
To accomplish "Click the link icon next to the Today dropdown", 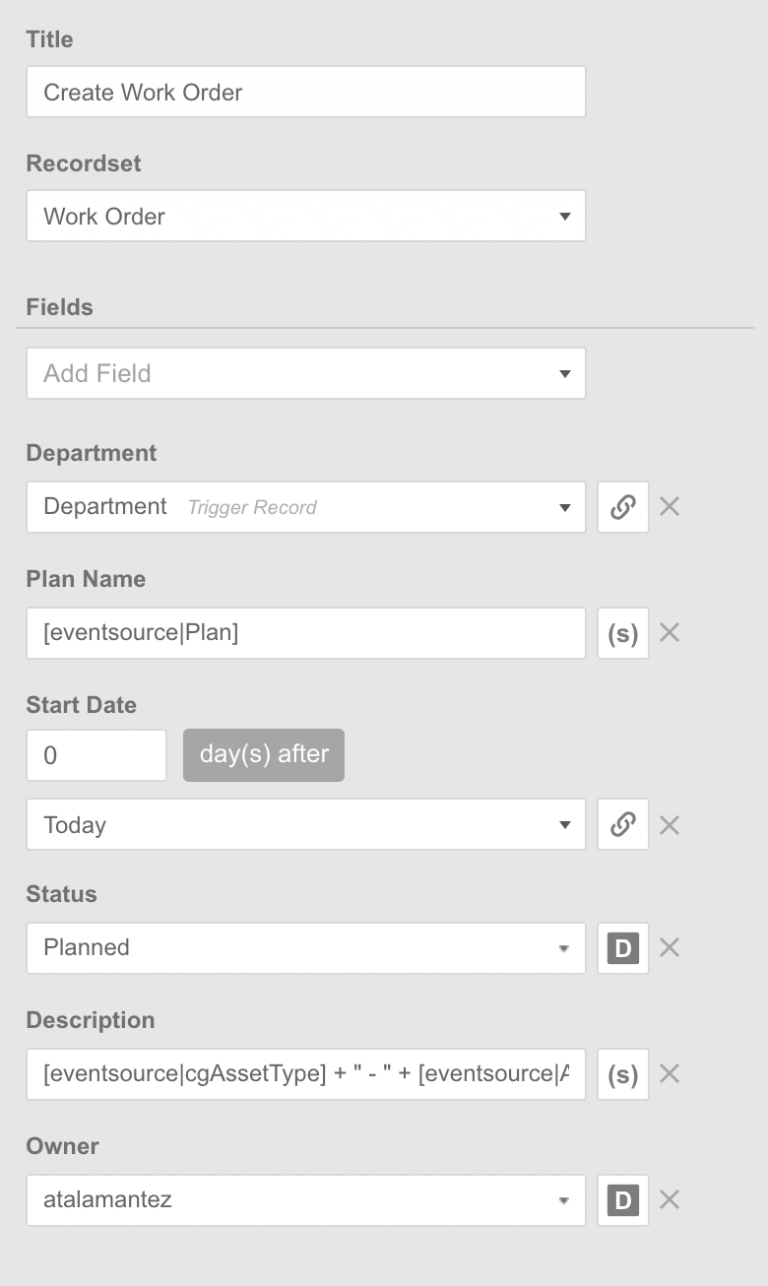I will [622, 824].
